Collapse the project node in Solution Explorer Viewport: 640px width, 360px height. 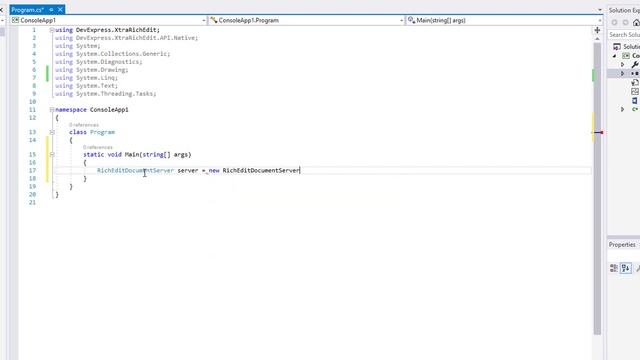point(614,56)
